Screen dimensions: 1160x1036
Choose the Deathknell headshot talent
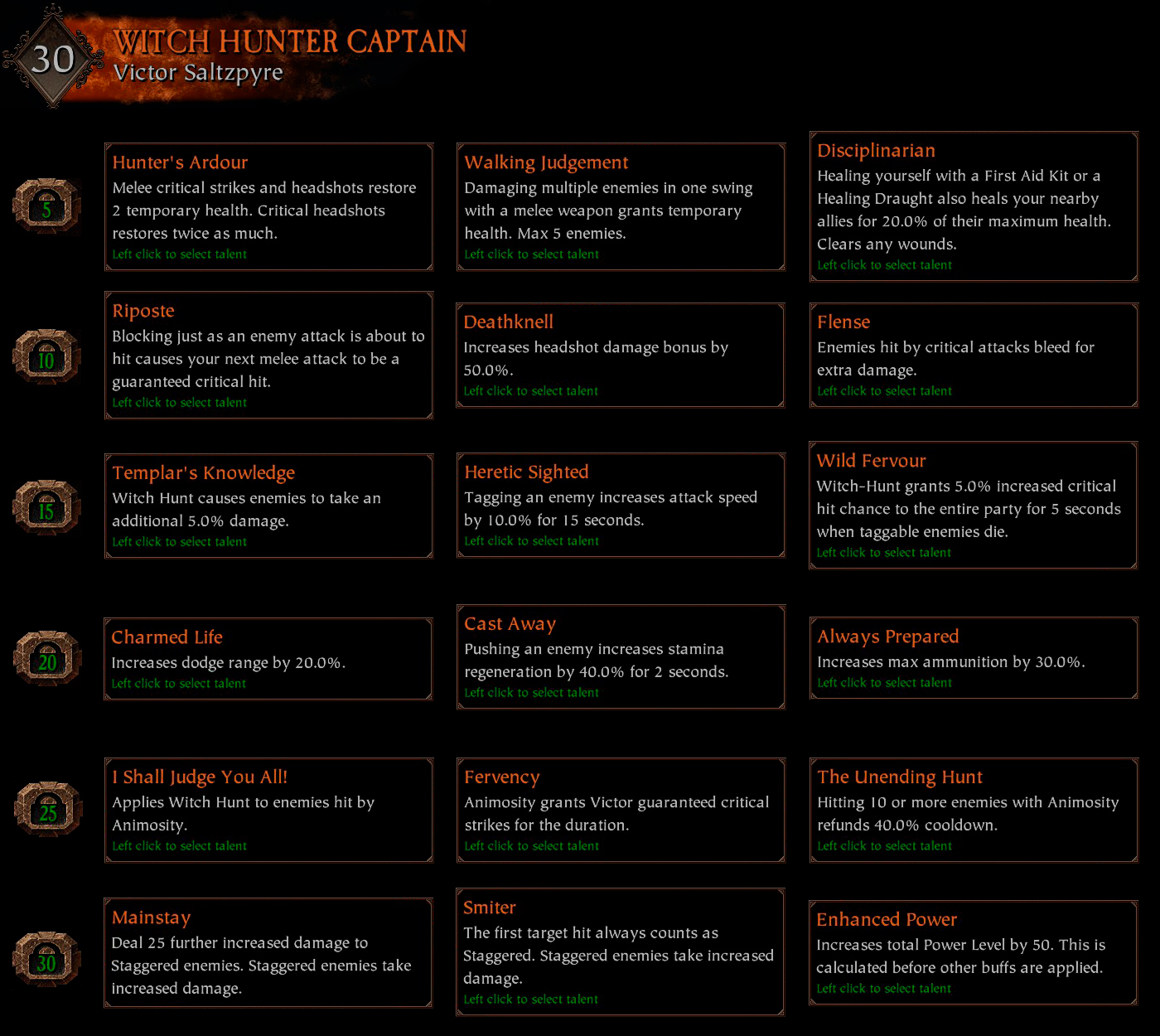click(x=620, y=355)
